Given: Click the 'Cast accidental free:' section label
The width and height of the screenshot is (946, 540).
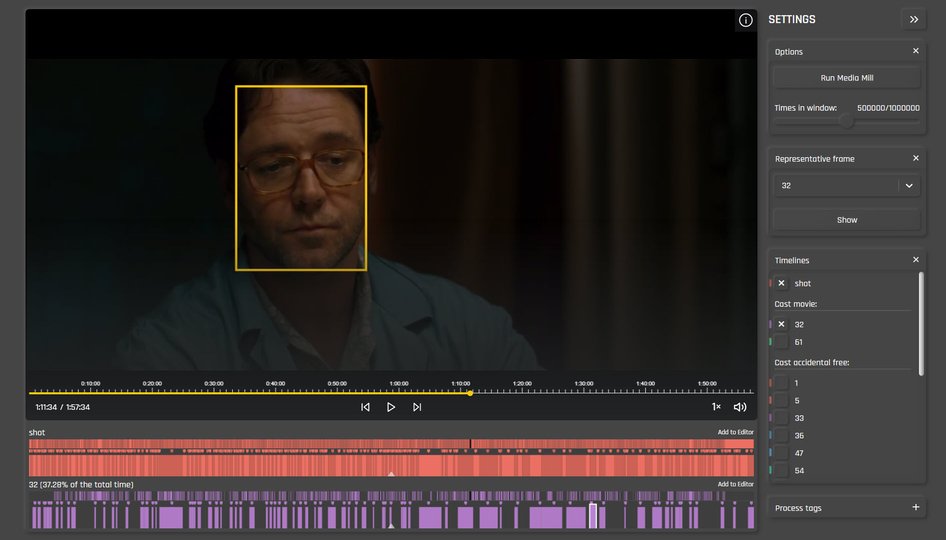Looking at the screenshot, I should click(x=812, y=363).
